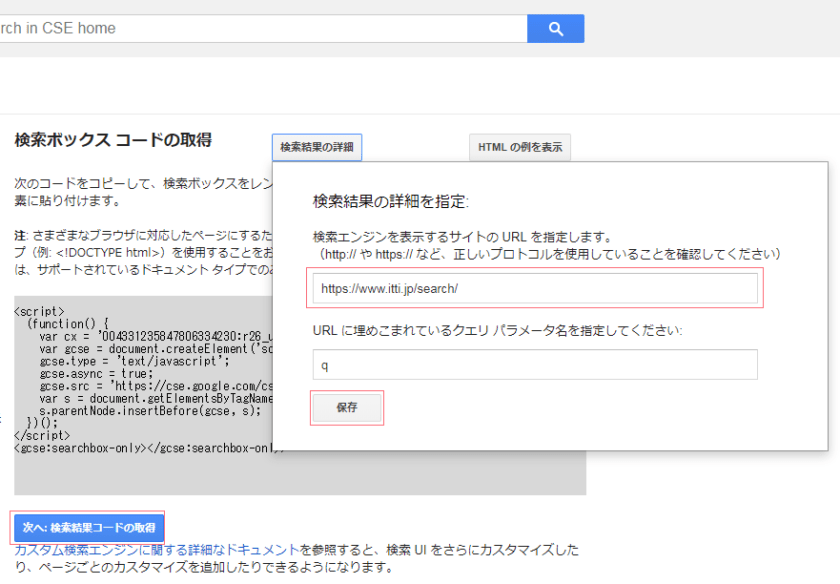Click the protocol note mentioning http:// や https://
This screenshot has height=584, width=840.
pyautogui.click(x=550, y=254)
